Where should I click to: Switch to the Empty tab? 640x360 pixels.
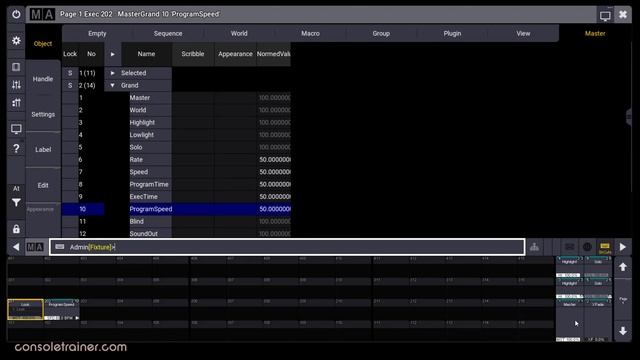click(x=97, y=33)
